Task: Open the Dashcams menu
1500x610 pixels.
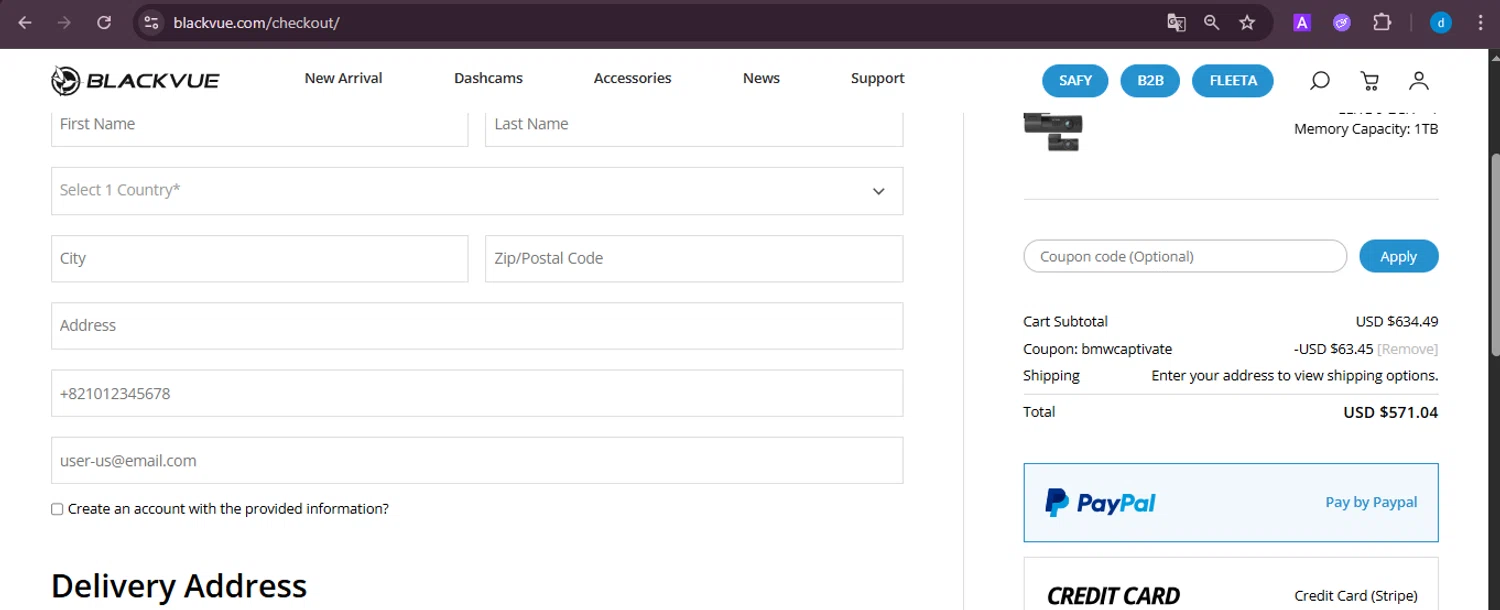Action: [488, 78]
